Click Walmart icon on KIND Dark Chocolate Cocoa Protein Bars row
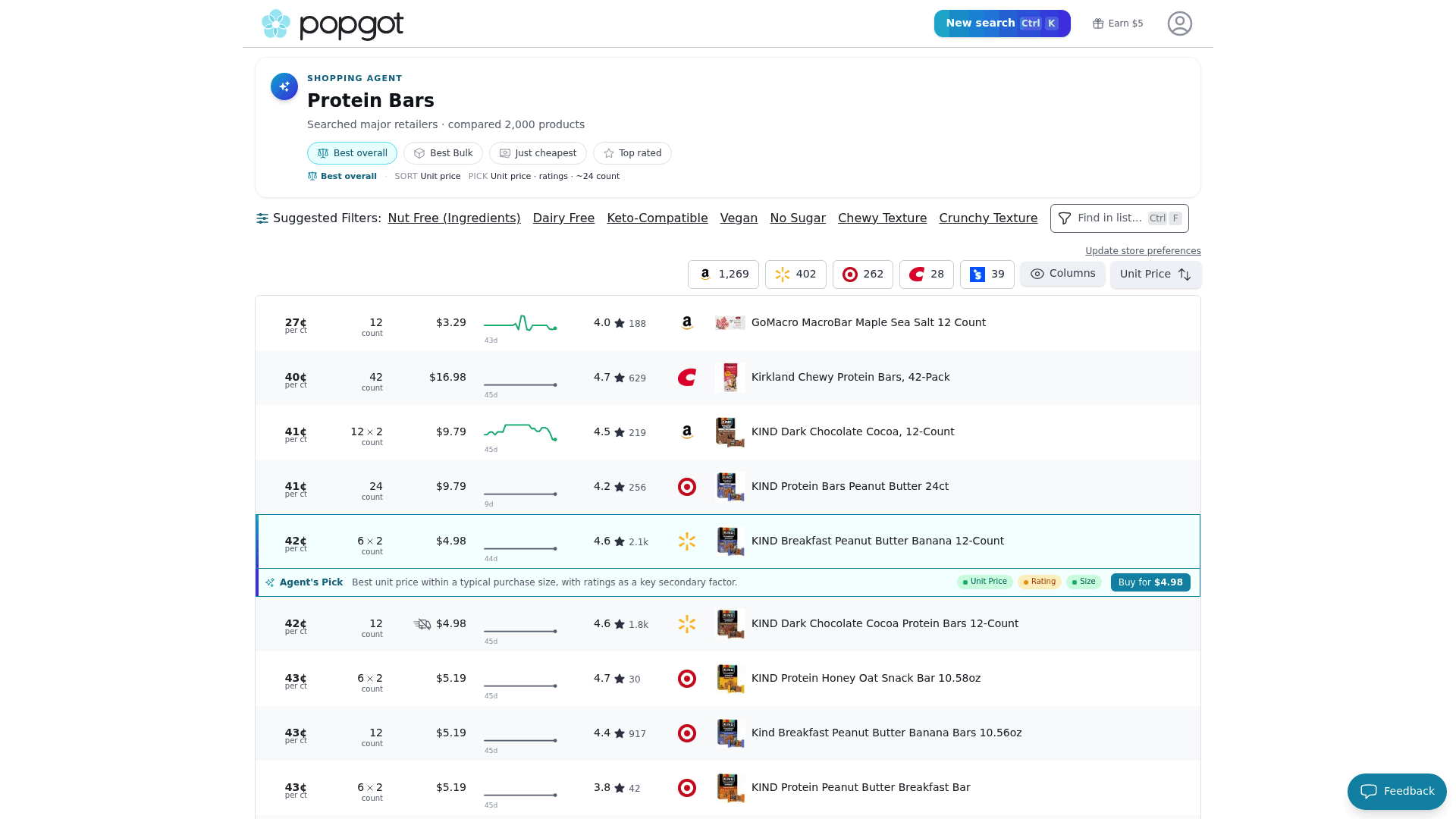This screenshot has width=1456, height=819. tap(687, 624)
